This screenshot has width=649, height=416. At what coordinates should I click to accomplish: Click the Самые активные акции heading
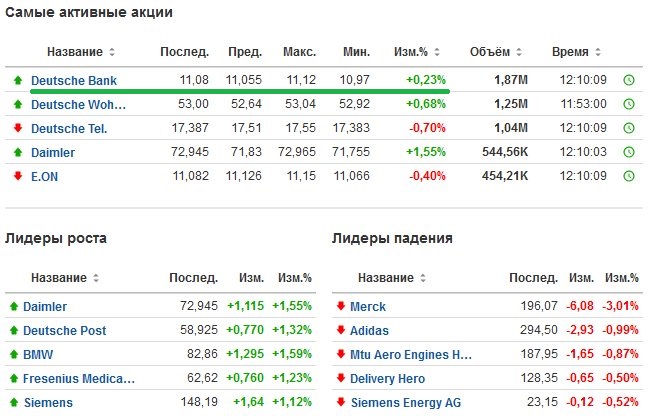[x=89, y=12]
